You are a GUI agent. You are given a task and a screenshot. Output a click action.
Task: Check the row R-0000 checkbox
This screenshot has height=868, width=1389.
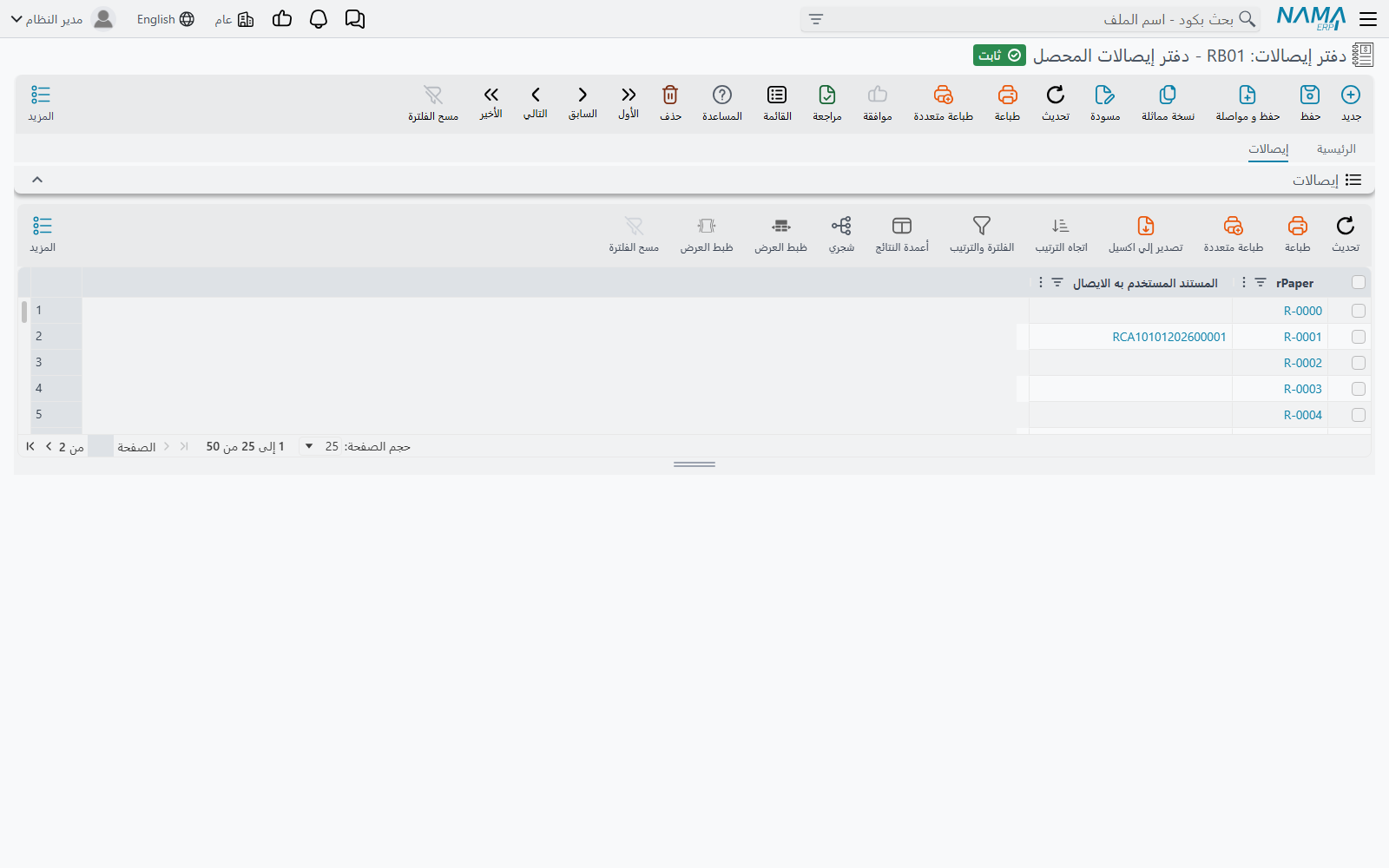pos(1359,311)
